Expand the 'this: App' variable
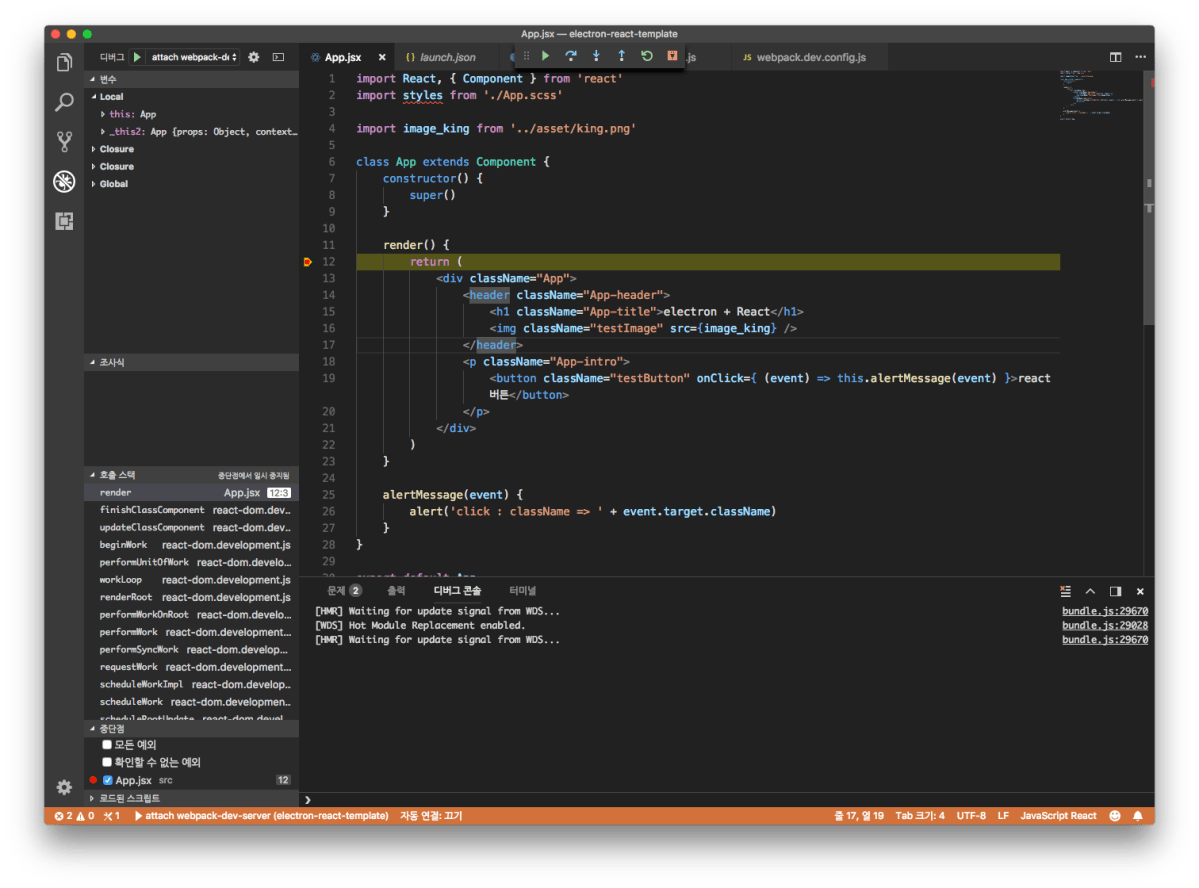Screen dimensions: 1199x888 tap(104, 114)
